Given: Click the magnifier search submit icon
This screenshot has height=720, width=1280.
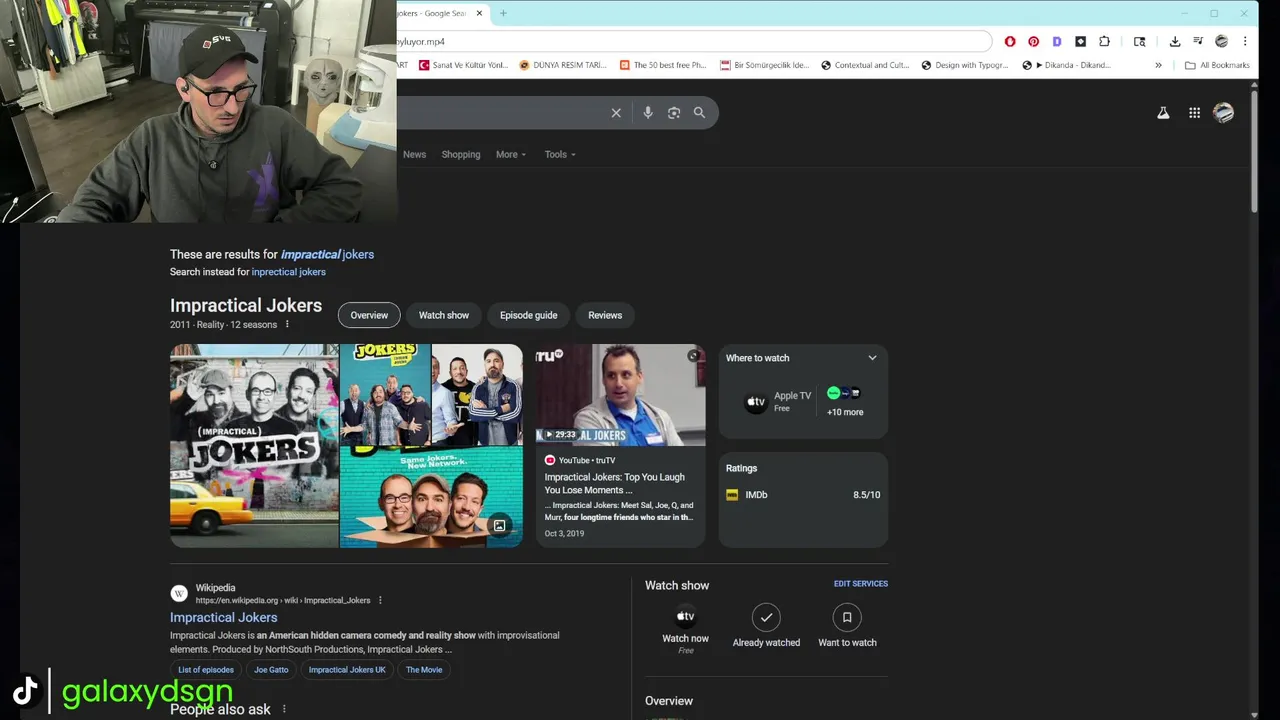Looking at the screenshot, I should [699, 113].
